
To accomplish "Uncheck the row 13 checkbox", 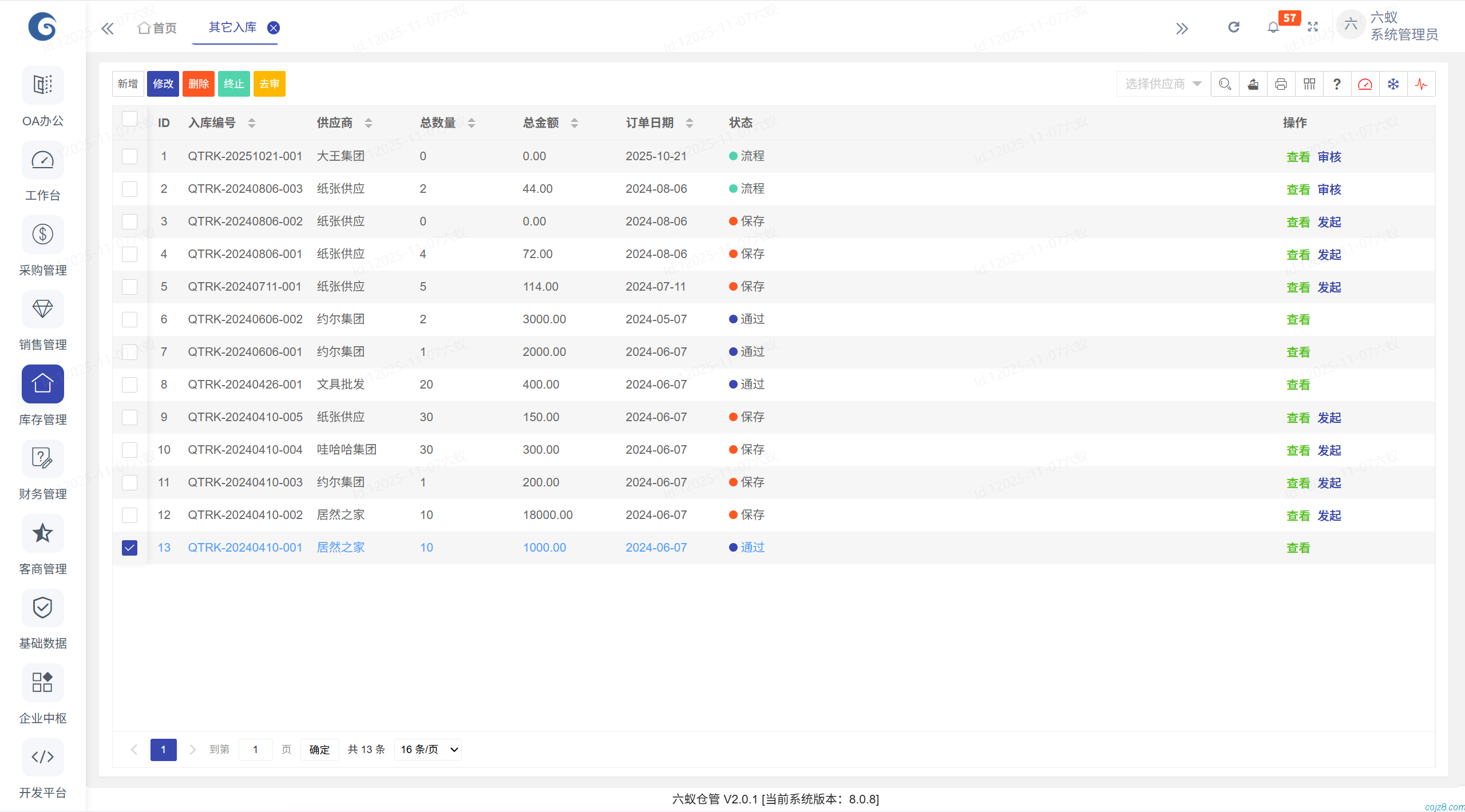I will [x=130, y=548].
